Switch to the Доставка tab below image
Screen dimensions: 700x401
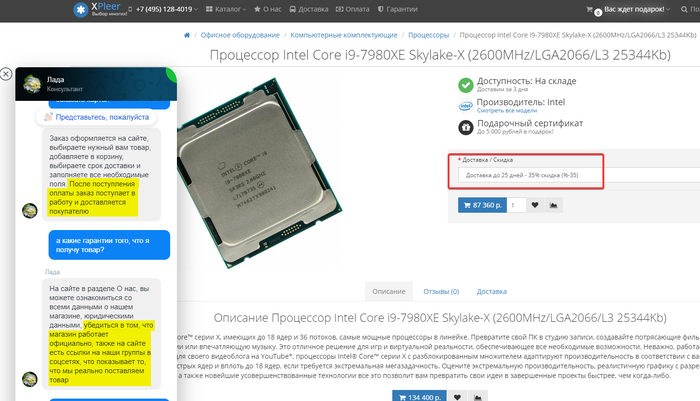(x=492, y=292)
